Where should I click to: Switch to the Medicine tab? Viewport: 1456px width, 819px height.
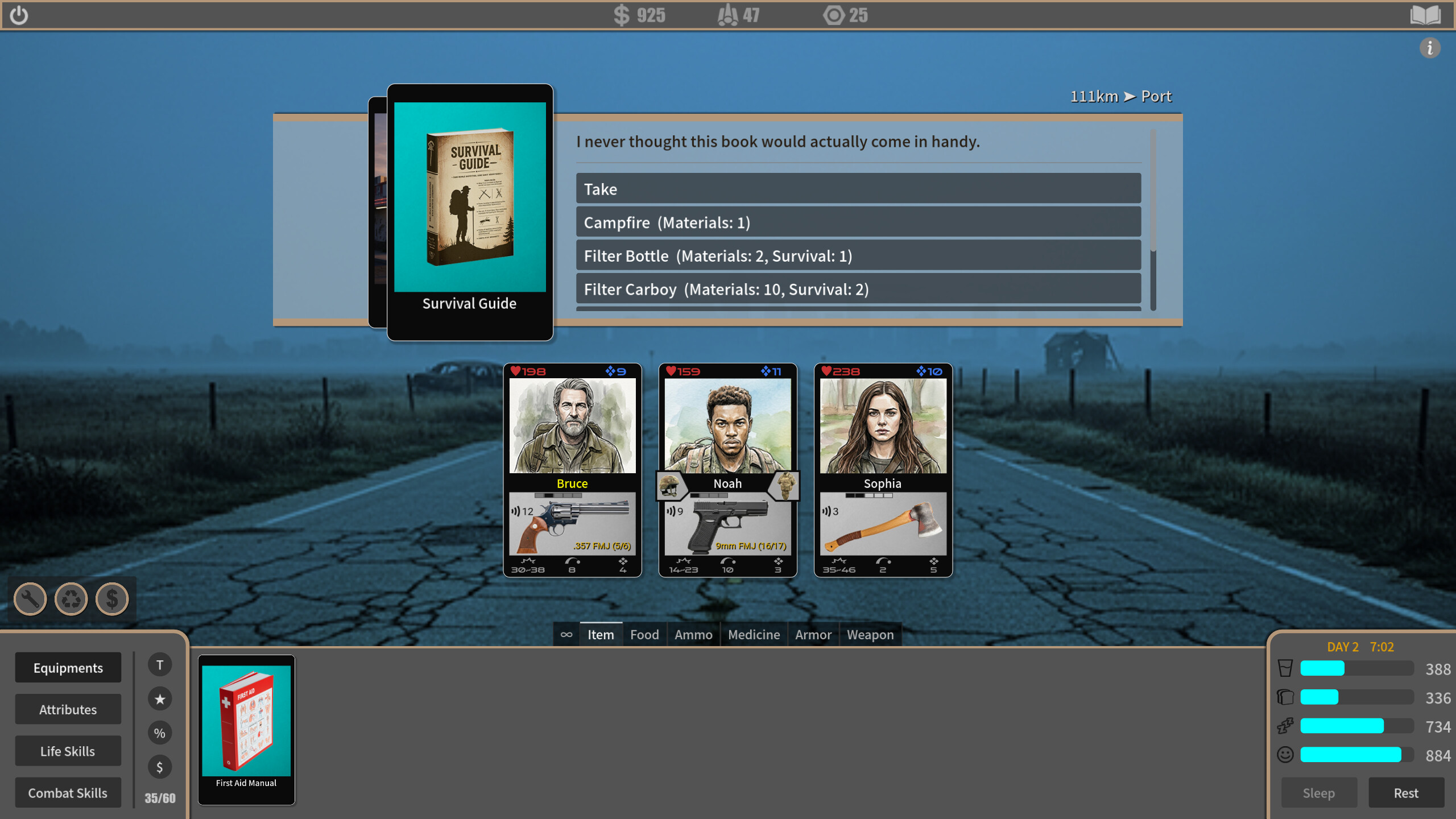point(754,635)
